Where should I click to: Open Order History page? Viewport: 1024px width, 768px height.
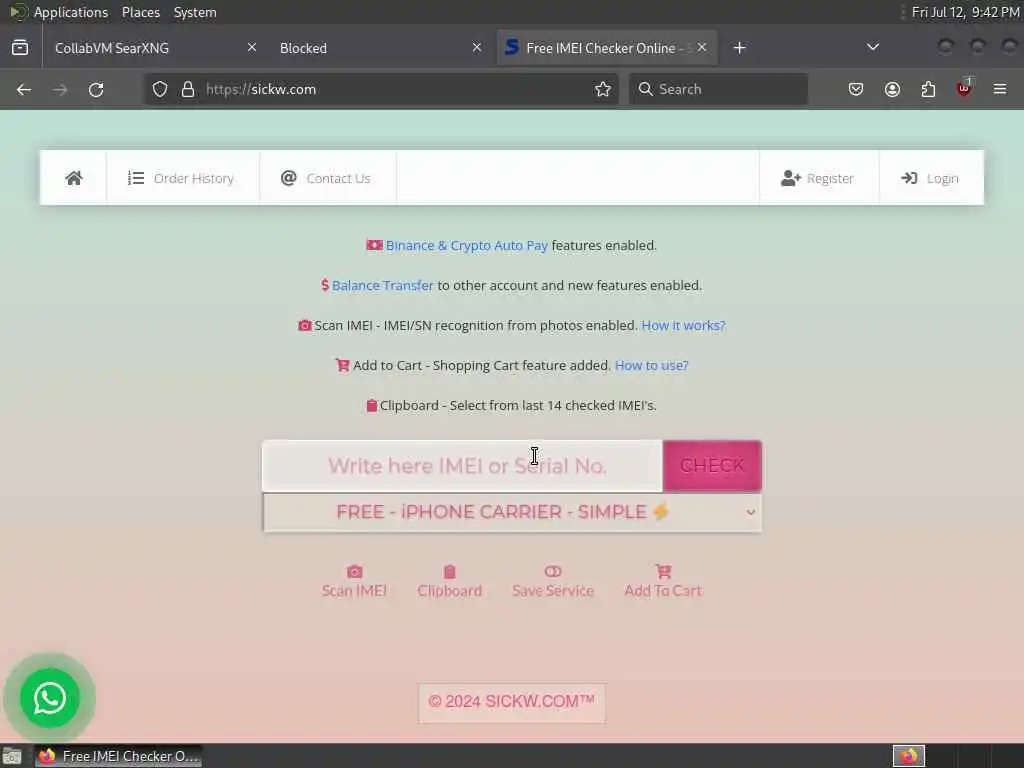pos(181,178)
